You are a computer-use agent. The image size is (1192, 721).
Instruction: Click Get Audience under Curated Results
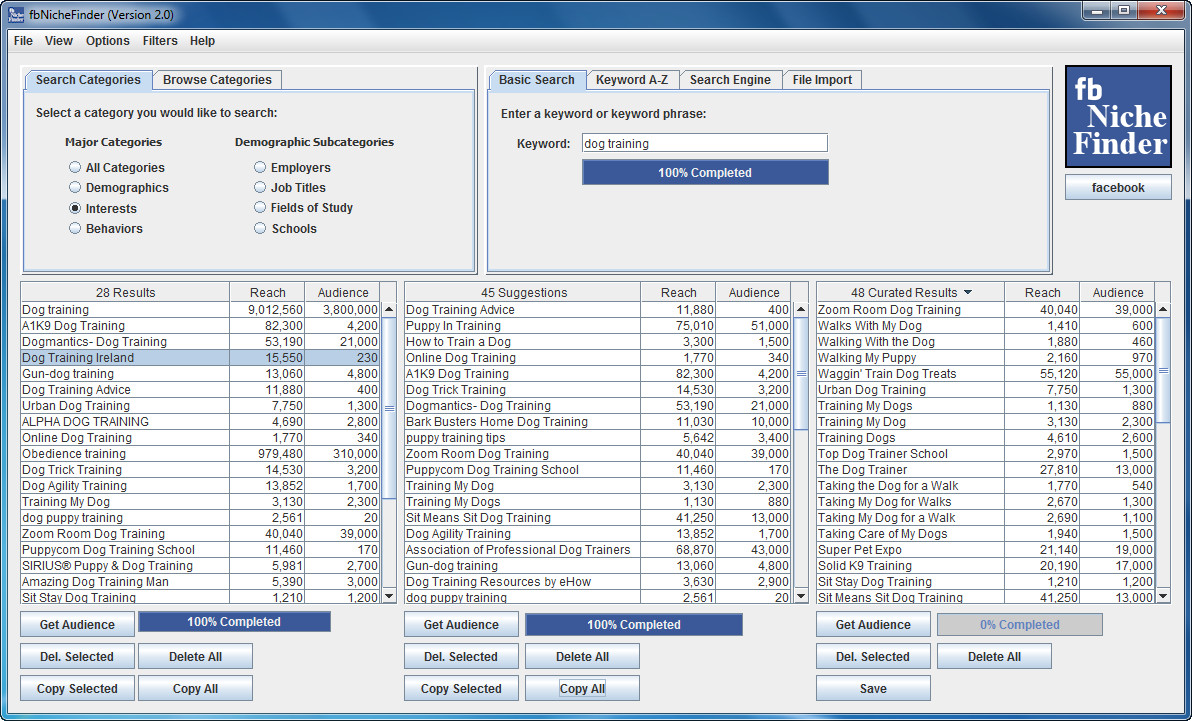point(873,624)
